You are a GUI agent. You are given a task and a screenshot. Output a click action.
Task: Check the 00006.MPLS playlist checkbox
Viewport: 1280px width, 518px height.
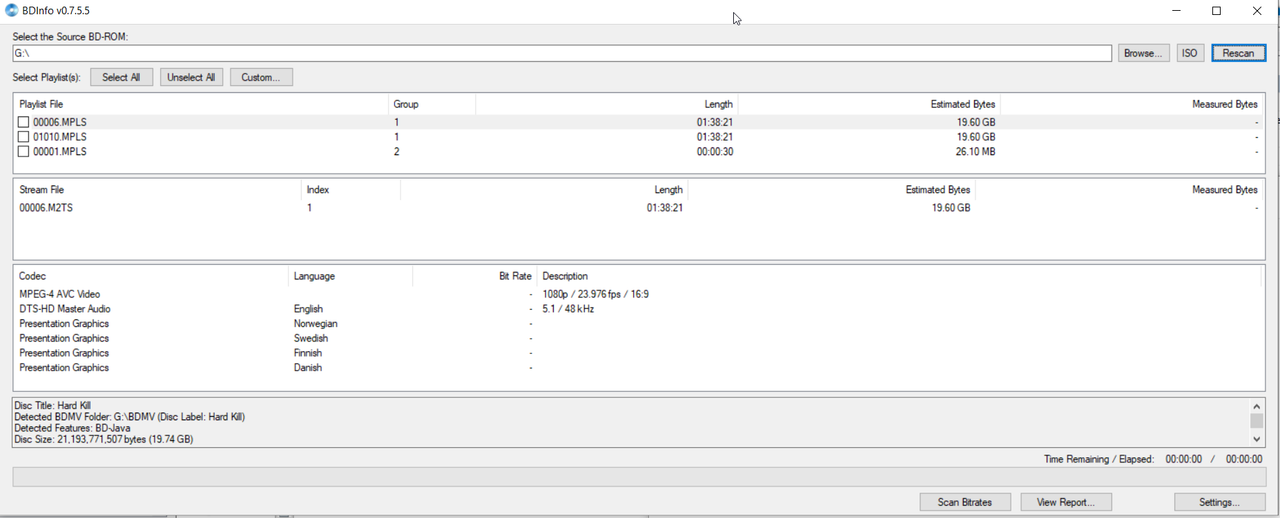(x=24, y=122)
